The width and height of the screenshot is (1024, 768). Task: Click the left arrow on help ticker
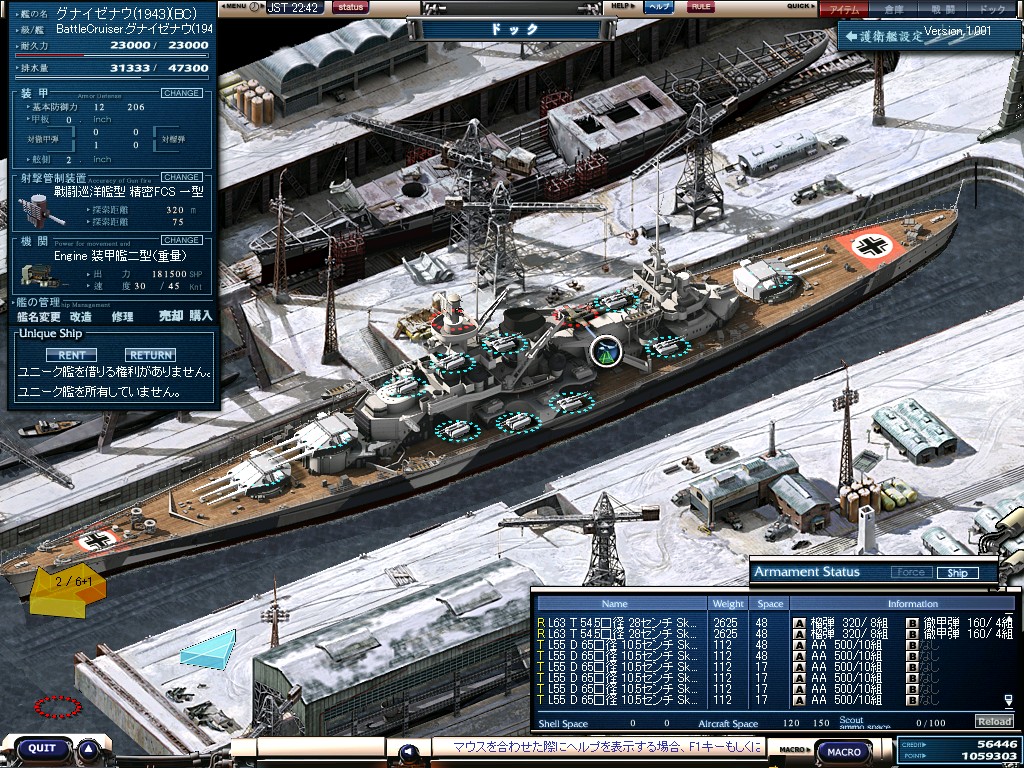click(409, 752)
